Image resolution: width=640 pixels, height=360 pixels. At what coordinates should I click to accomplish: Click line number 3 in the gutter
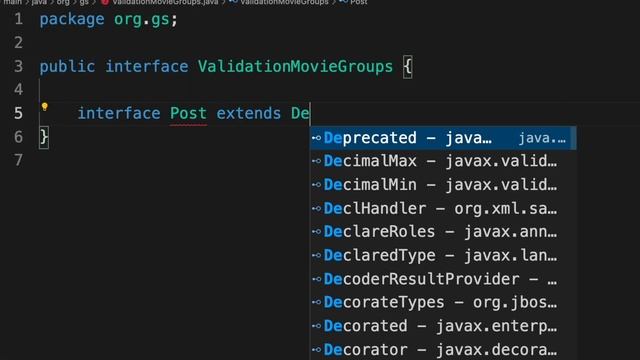(x=18, y=67)
